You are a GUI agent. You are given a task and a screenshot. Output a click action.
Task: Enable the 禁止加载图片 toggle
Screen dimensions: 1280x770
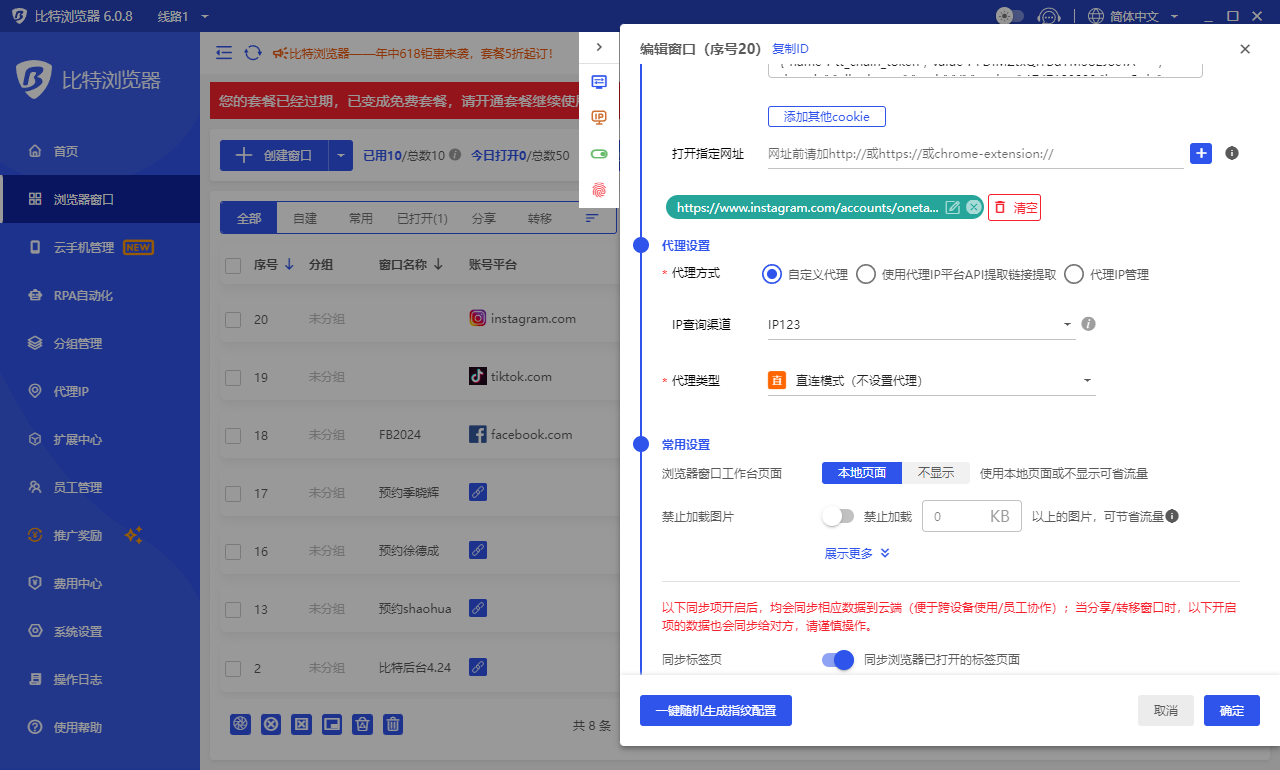(x=839, y=516)
